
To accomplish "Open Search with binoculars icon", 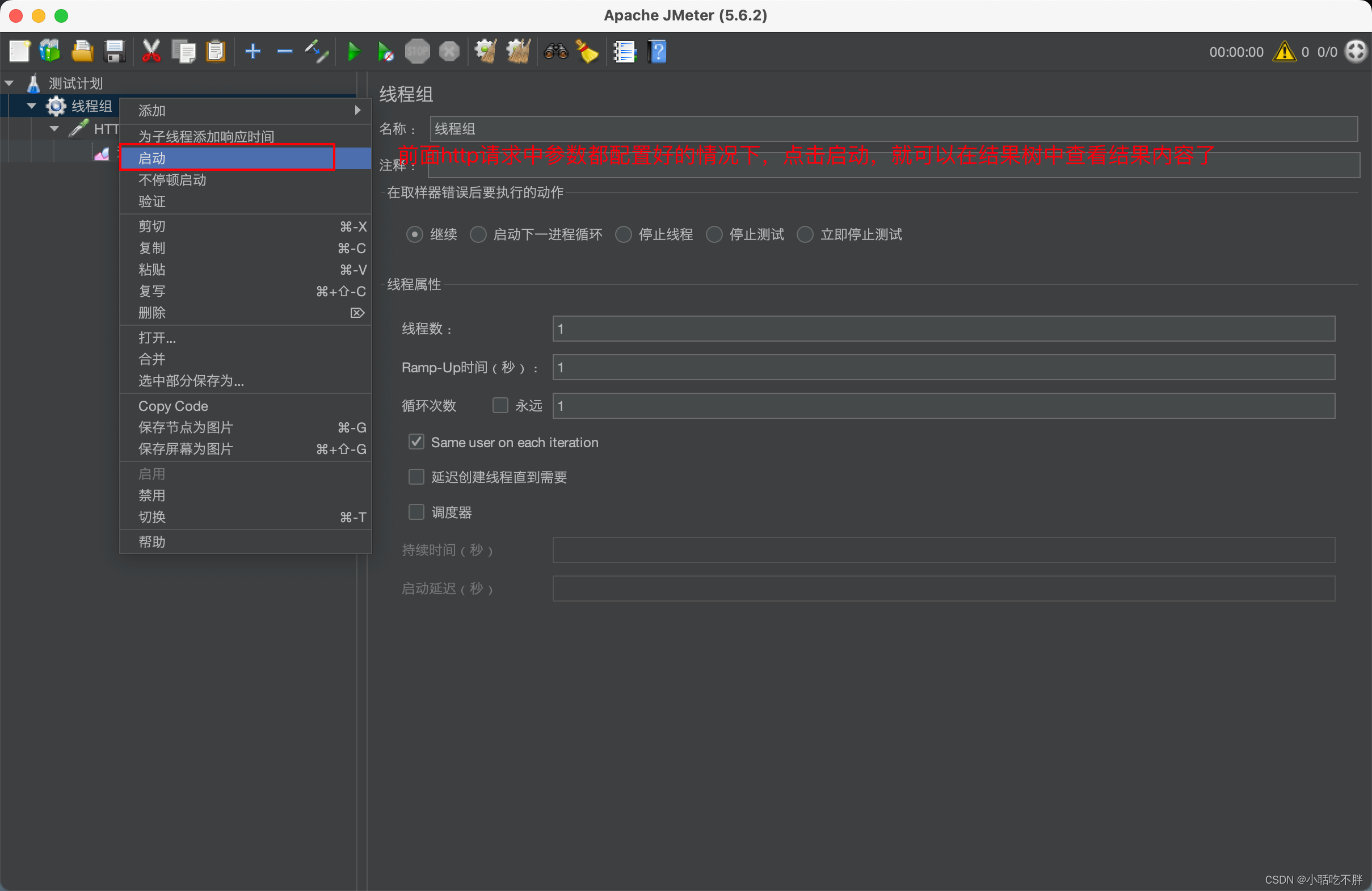I will click(555, 51).
